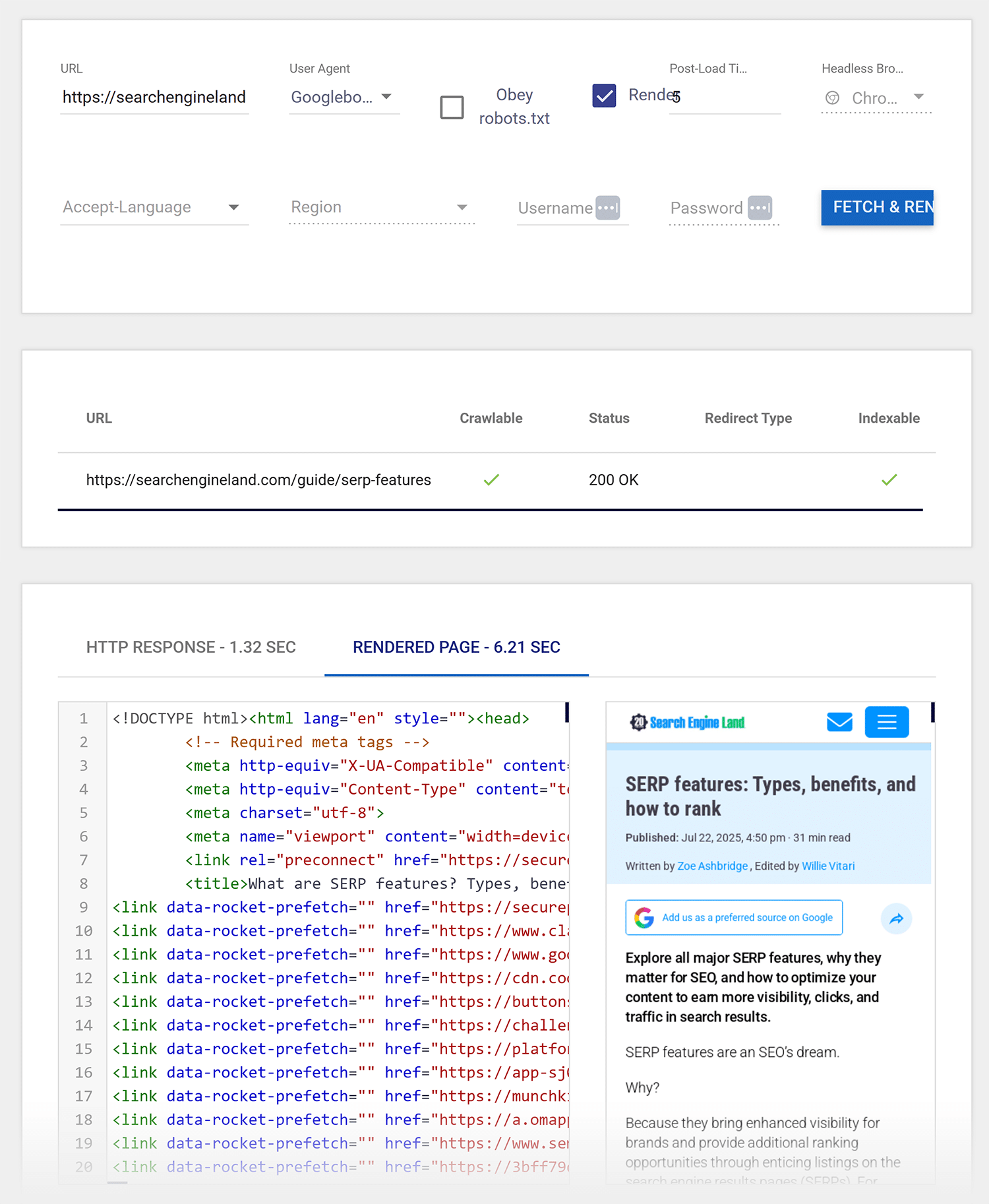Open the Headless Browser dropdown

pos(876,98)
